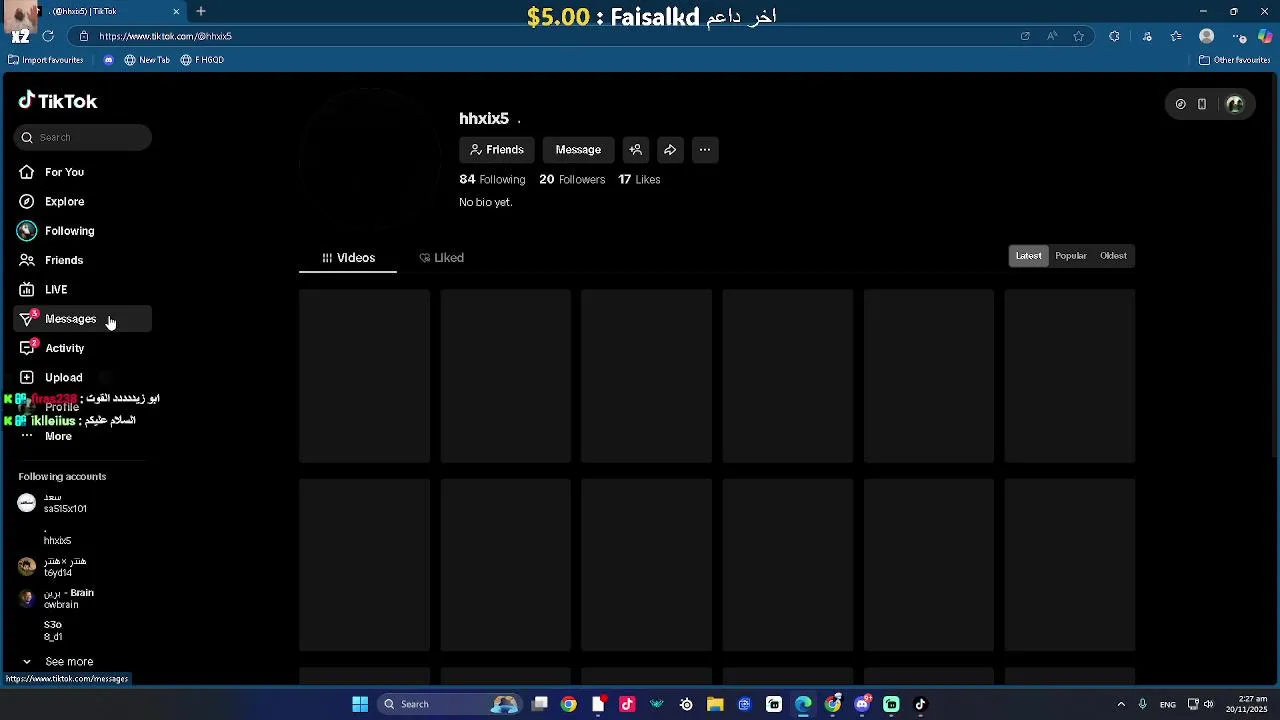Open the Windows Start menu
The height and width of the screenshot is (720, 1280).
point(360,704)
